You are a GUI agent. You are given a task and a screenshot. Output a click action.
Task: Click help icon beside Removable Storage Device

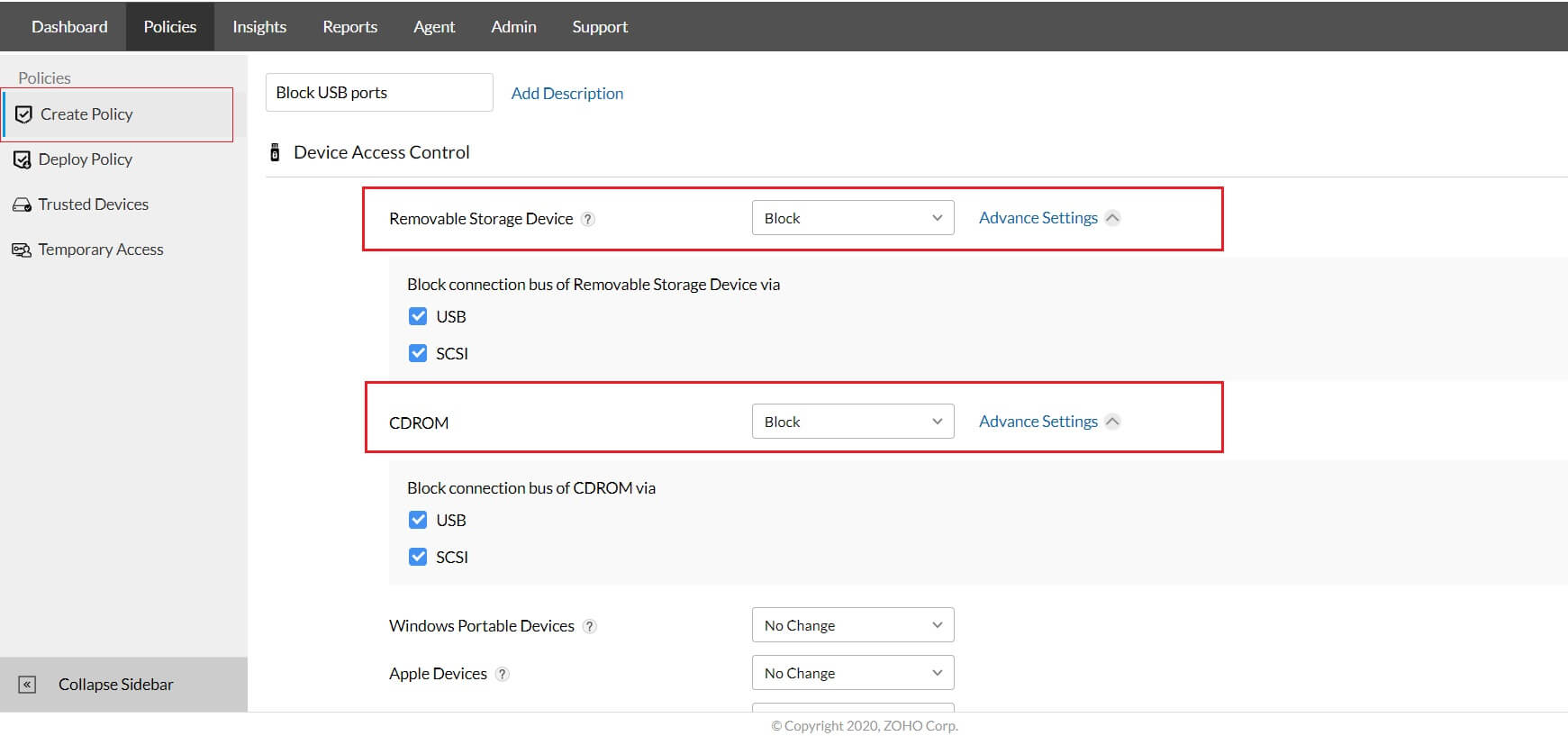click(x=588, y=219)
